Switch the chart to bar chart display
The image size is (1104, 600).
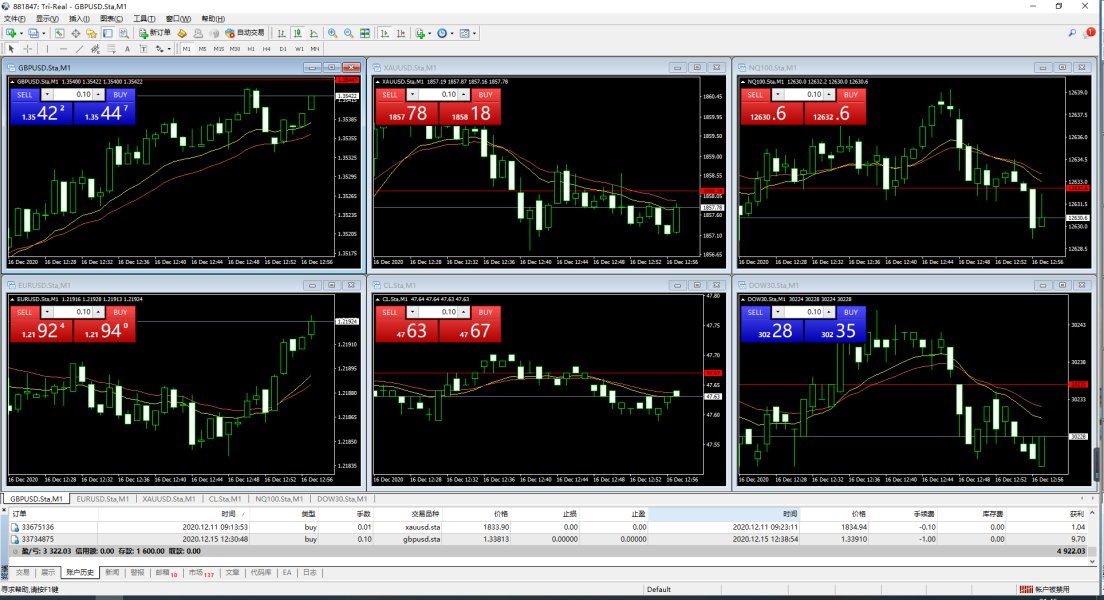click(x=282, y=33)
